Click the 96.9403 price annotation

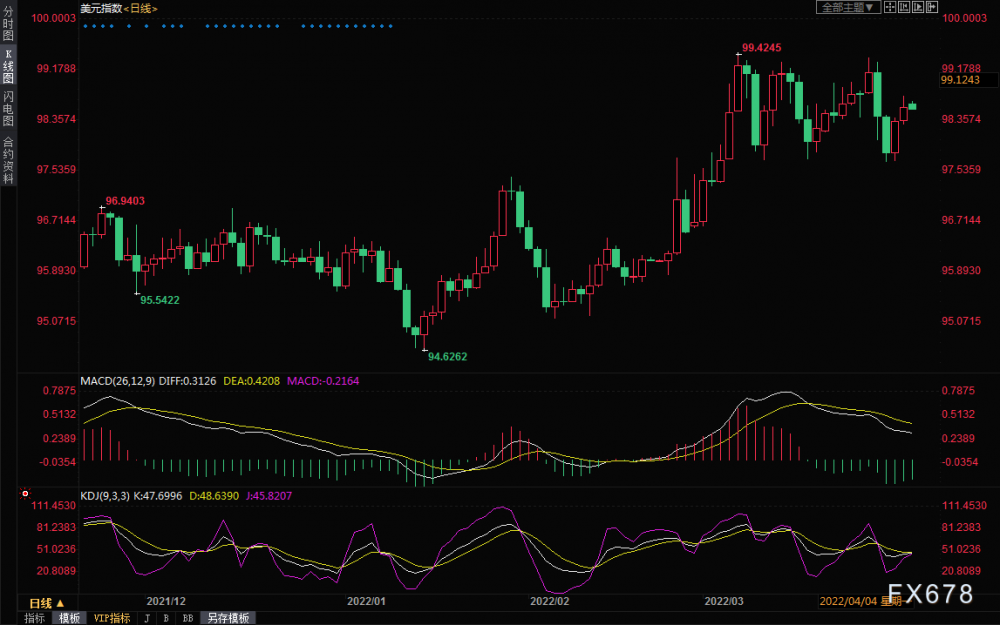point(125,201)
